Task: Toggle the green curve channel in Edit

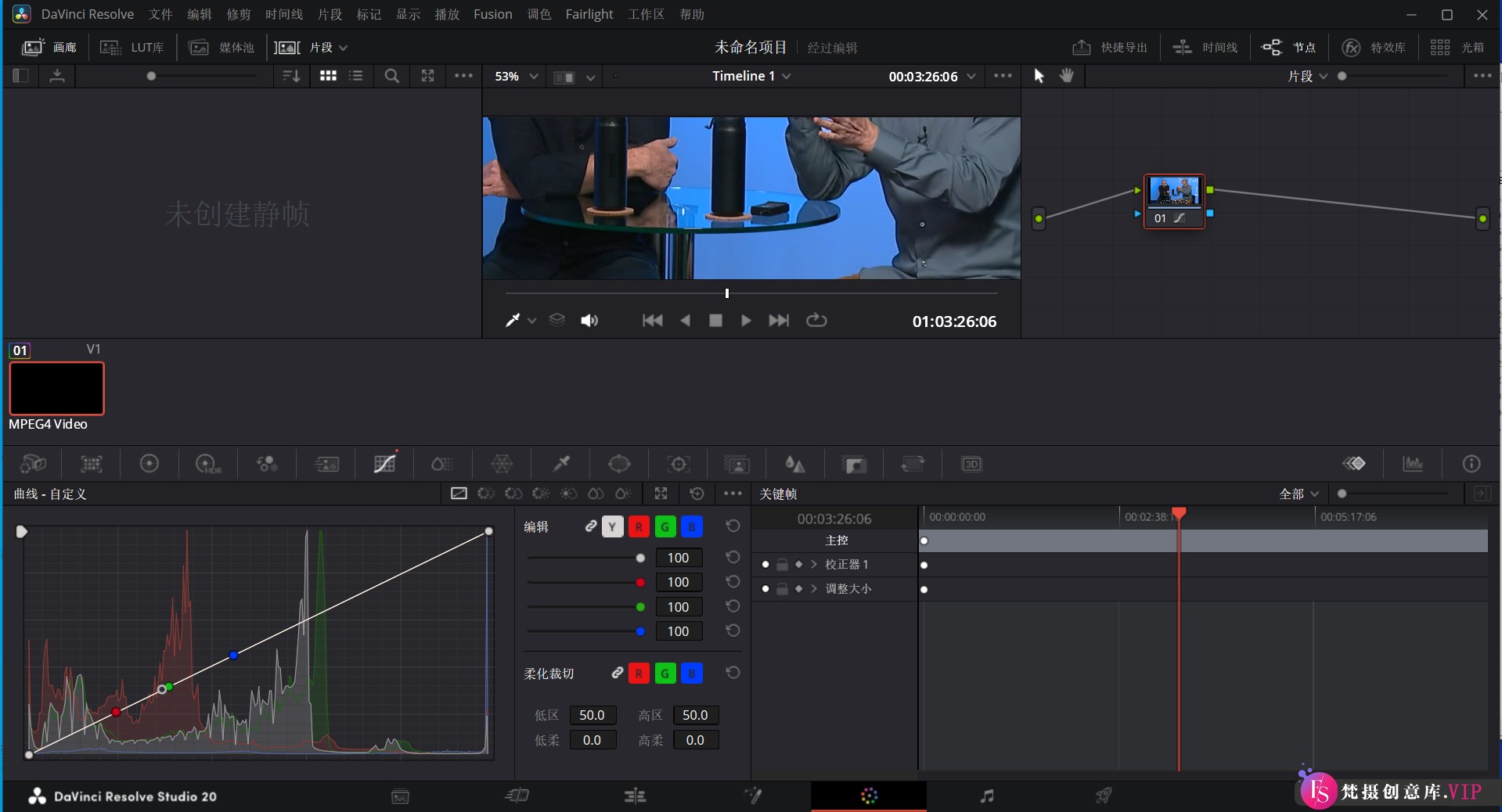Action: [665, 526]
